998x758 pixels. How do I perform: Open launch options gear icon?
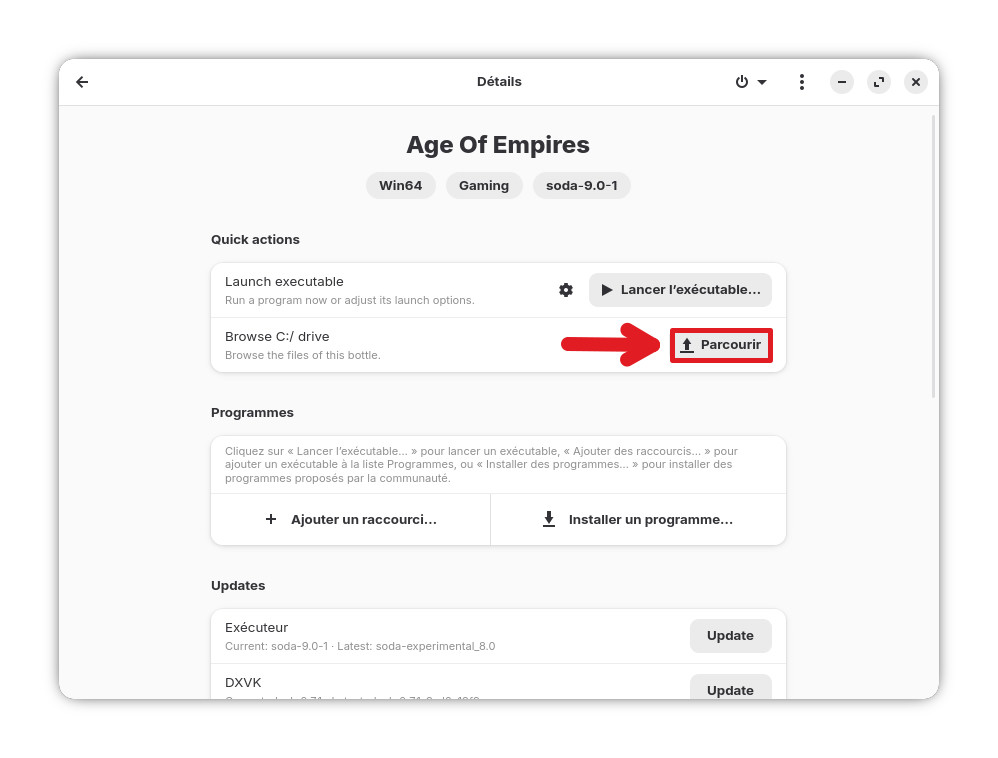pyautogui.click(x=566, y=290)
